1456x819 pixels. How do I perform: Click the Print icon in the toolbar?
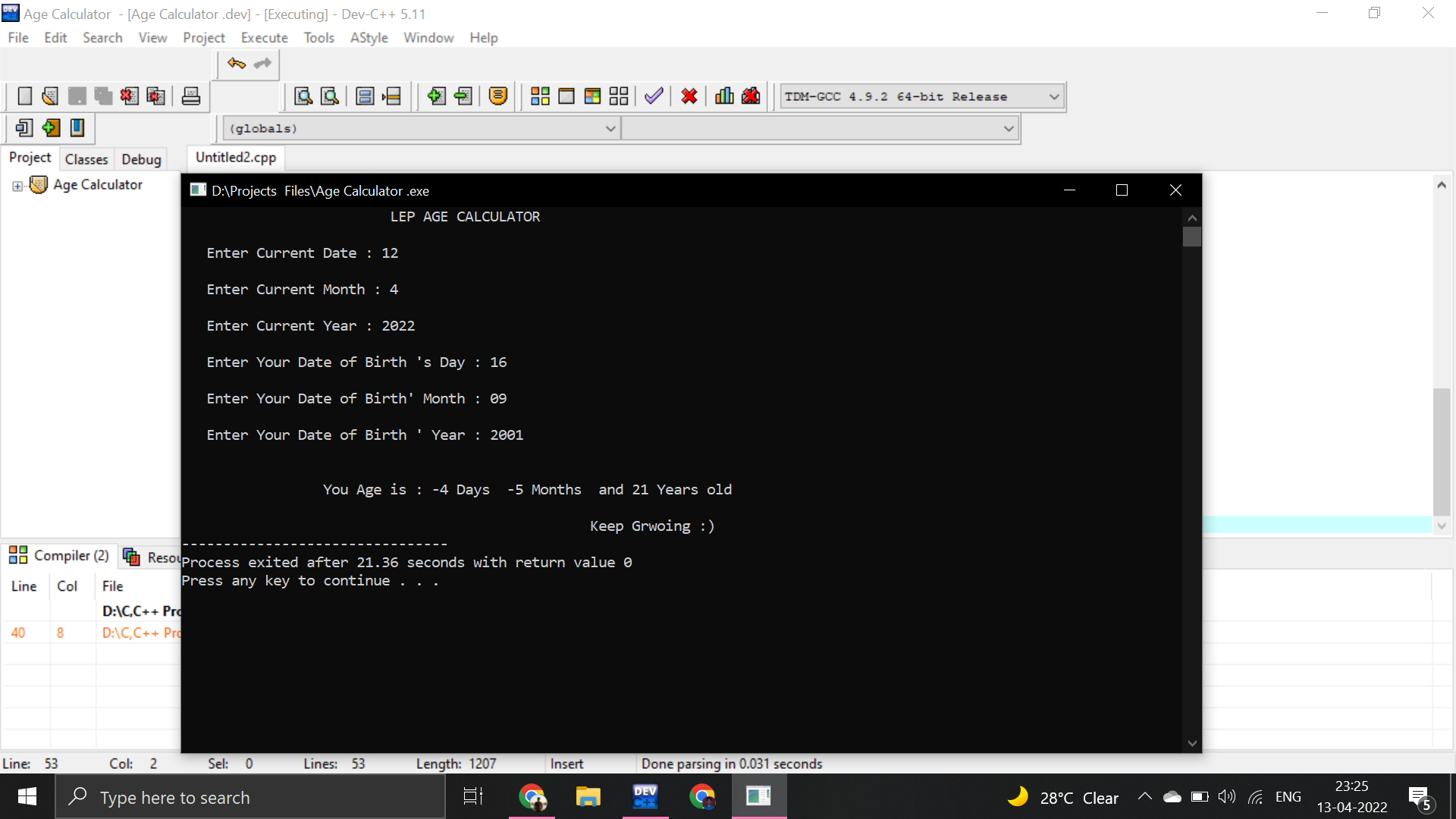[190, 96]
